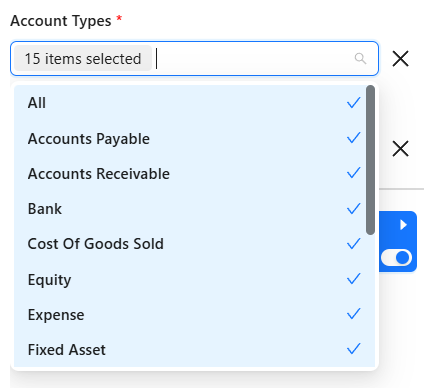
Task: Deselect Accounts Payable option
Action: tap(194, 138)
